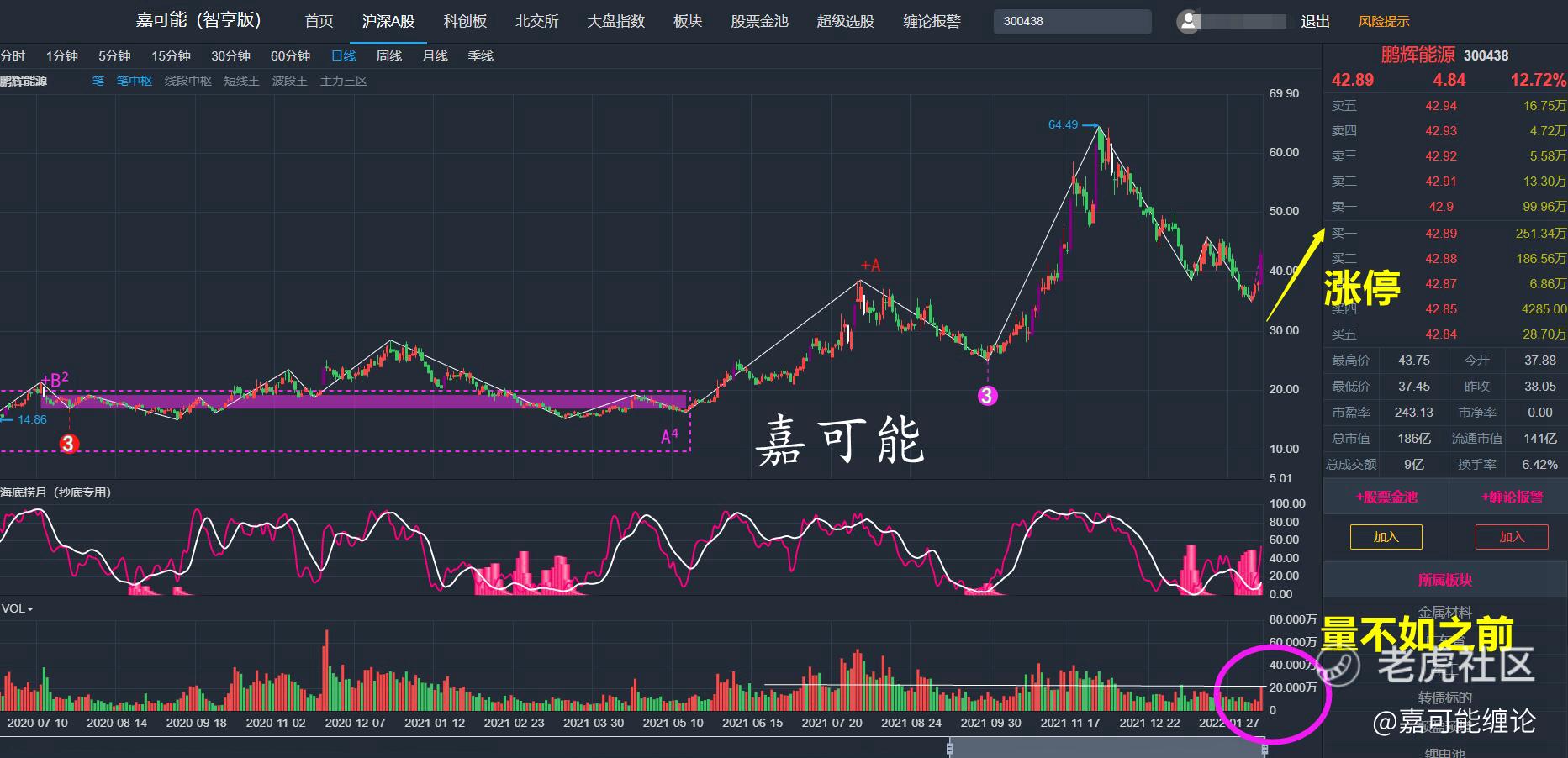Open the 首页 home page
This screenshot has width=1568, height=758.
[x=319, y=21]
